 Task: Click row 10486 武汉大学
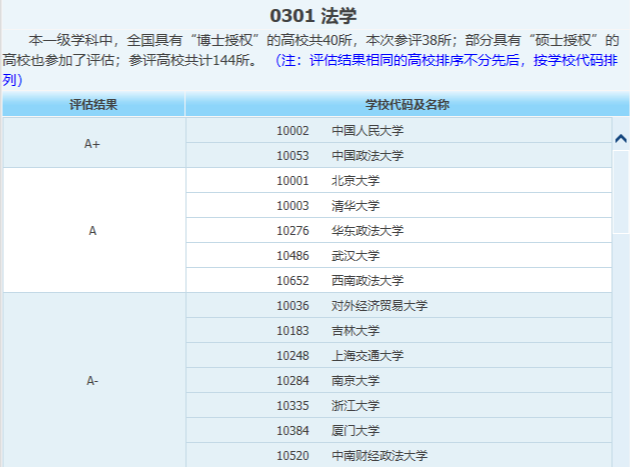[399, 255]
